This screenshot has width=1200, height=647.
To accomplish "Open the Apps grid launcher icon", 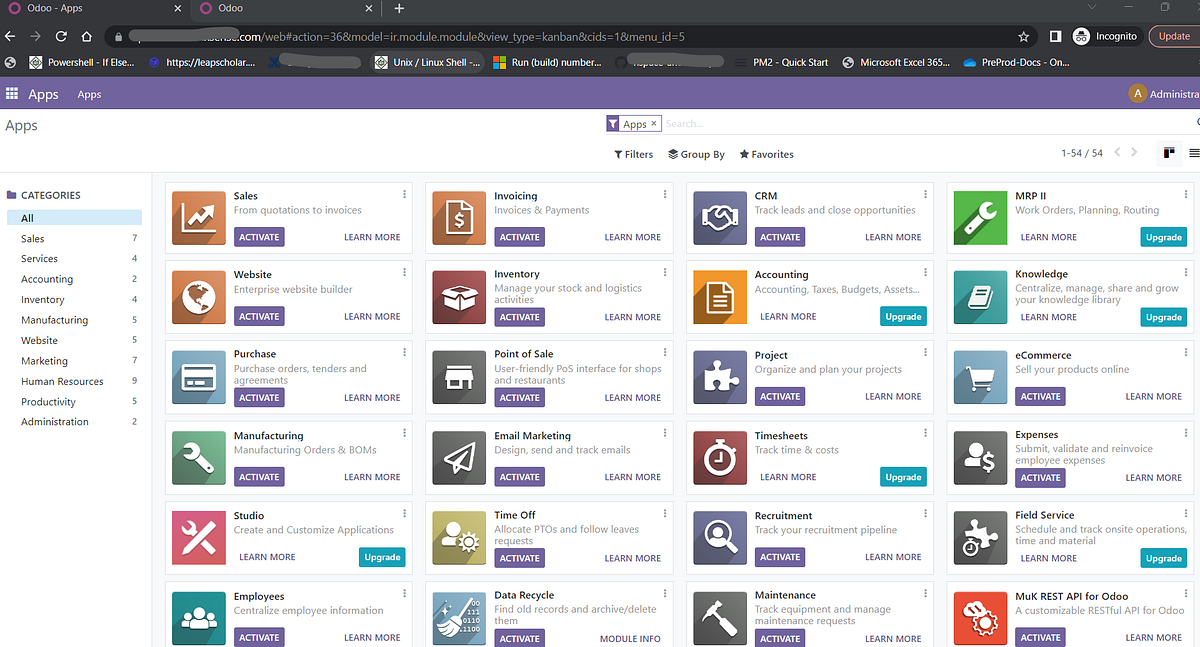I will point(13,94).
